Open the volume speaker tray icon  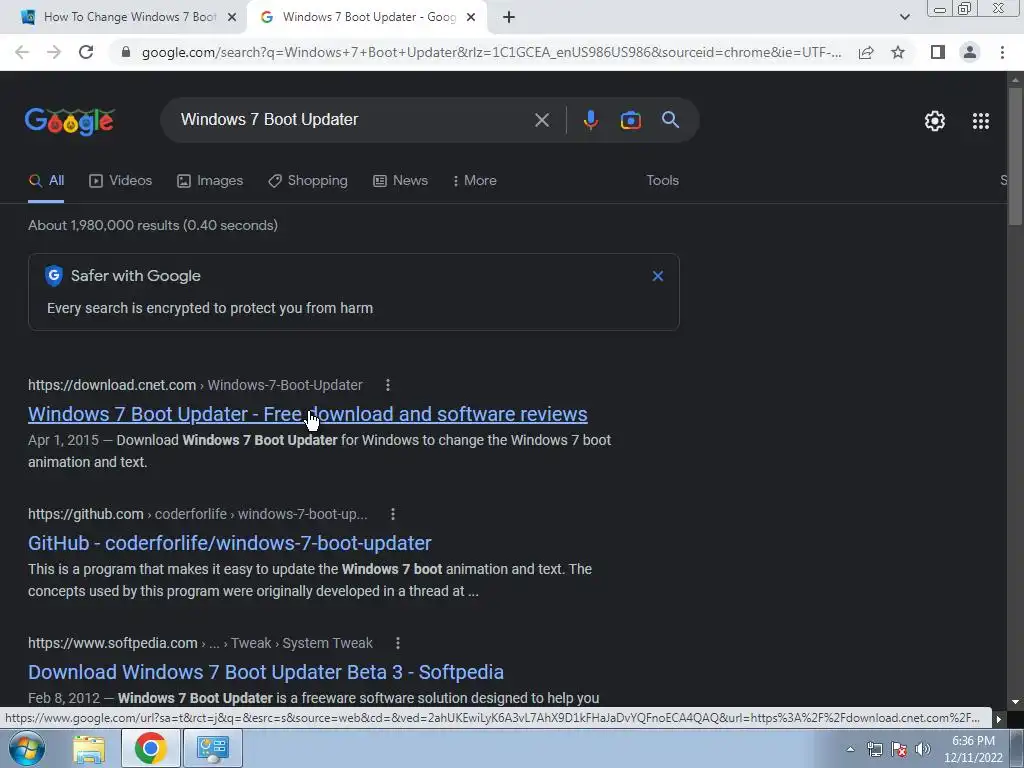click(923, 749)
